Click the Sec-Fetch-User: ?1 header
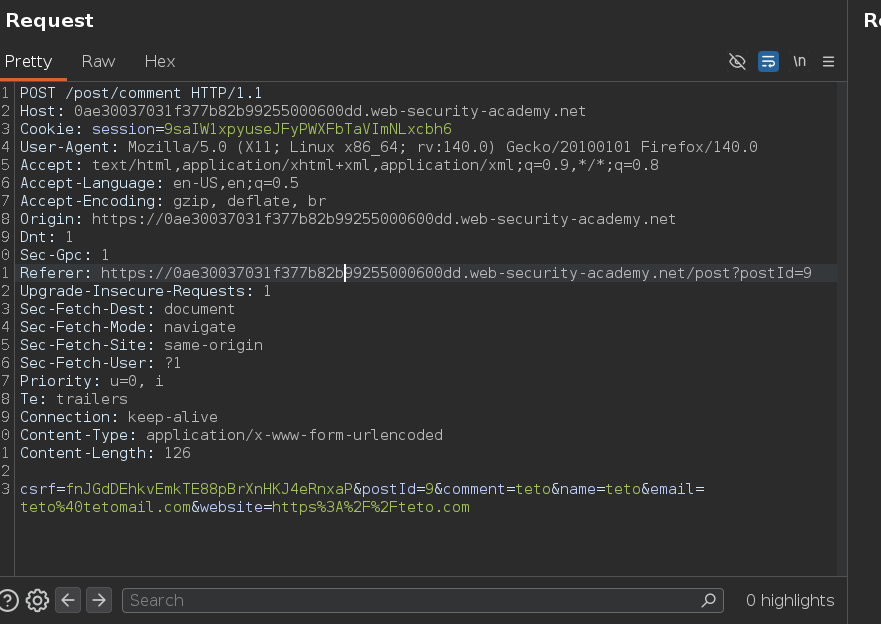 point(101,362)
